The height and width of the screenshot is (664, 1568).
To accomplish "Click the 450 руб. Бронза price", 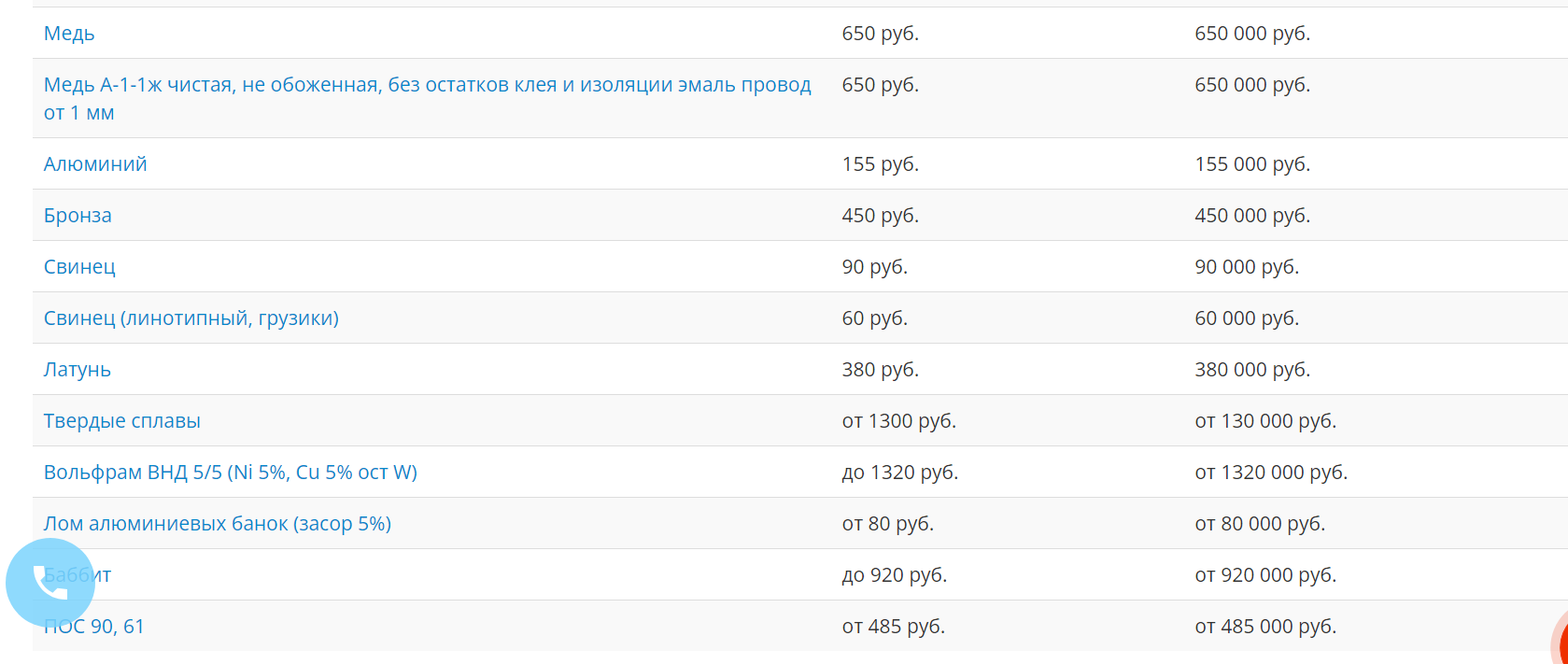I will (x=880, y=216).
